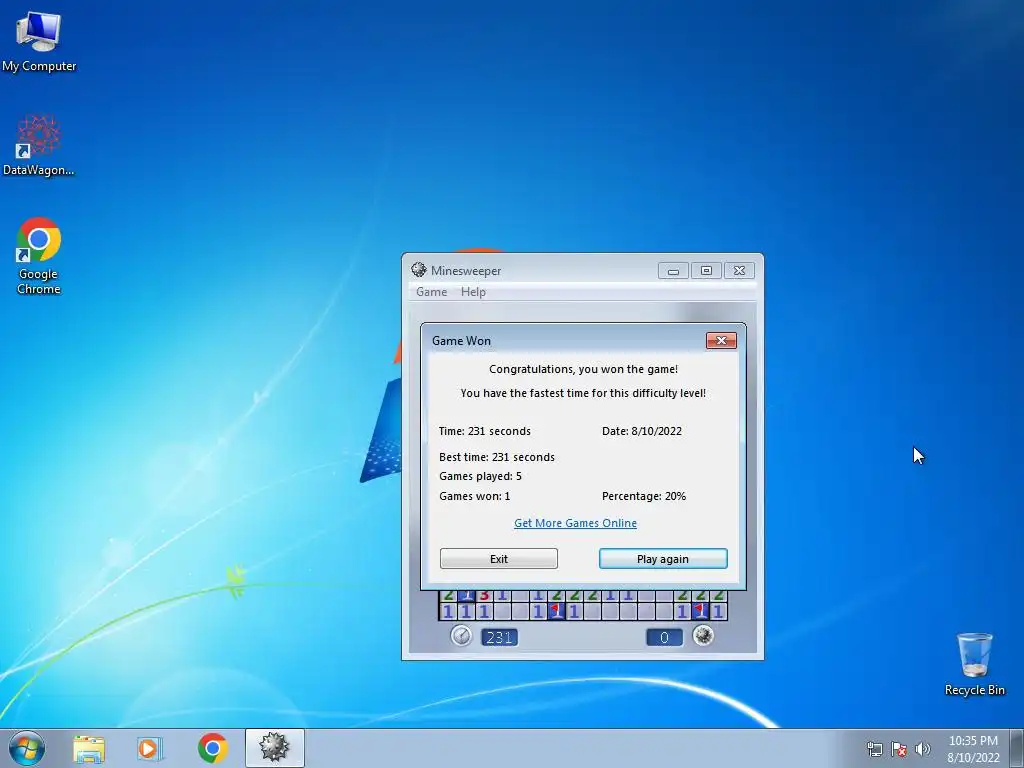Open the DataWagon desktop shortcut

(x=39, y=145)
